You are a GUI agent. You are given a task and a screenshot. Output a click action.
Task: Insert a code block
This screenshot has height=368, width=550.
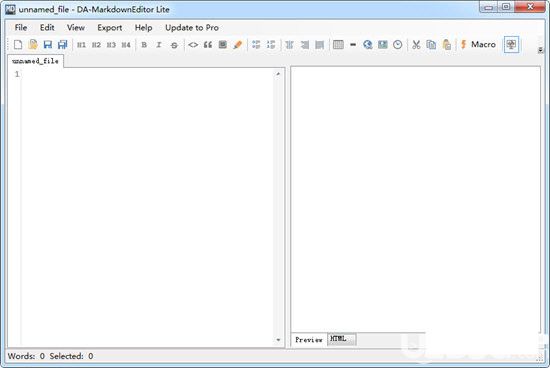click(223, 45)
